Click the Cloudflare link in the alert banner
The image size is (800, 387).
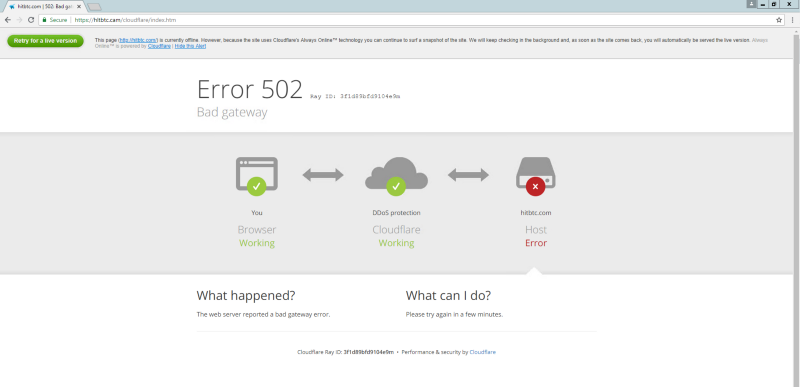click(x=159, y=46)
